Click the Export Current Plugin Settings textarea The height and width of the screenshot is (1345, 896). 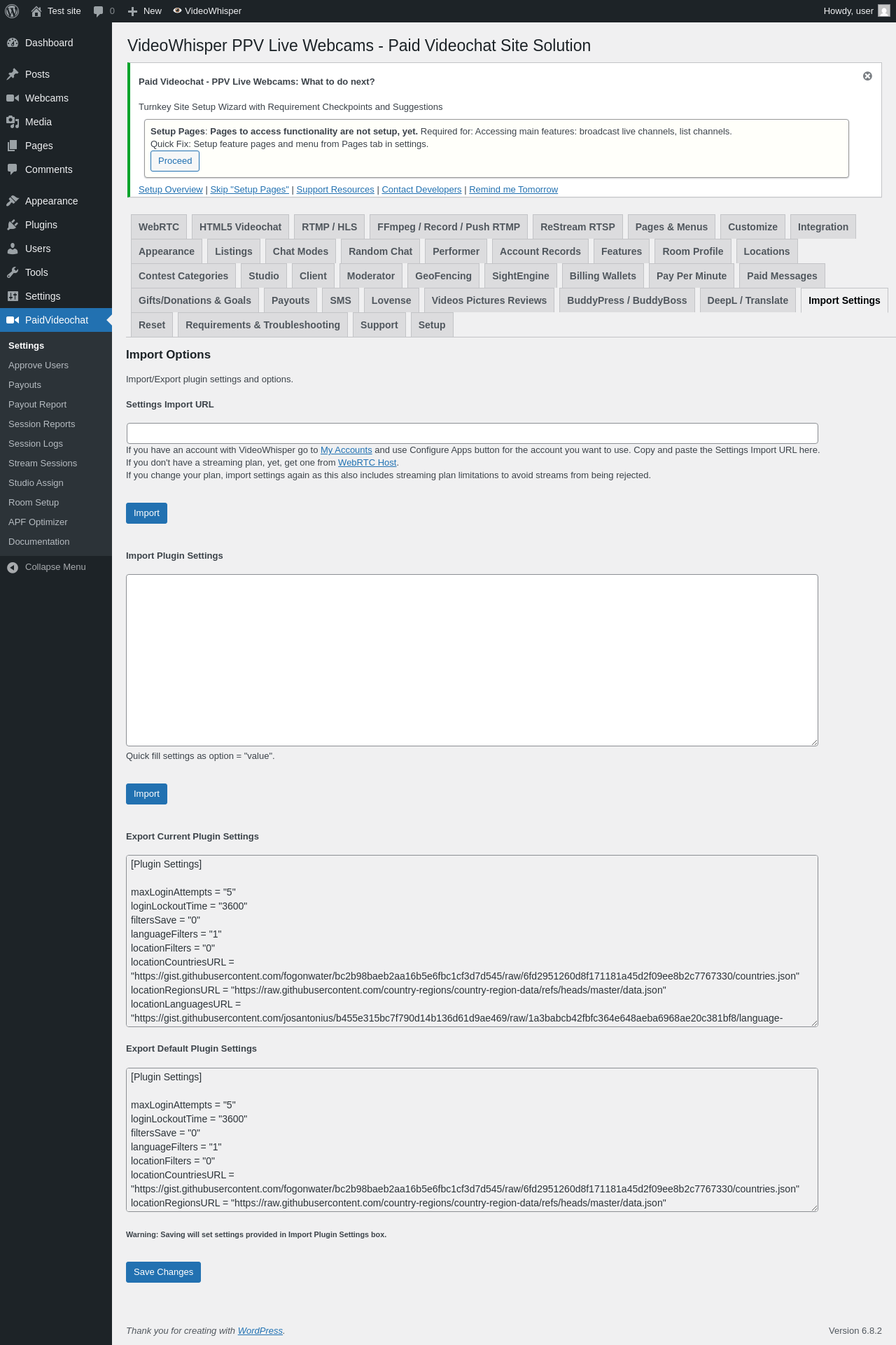tap(472, 941)
